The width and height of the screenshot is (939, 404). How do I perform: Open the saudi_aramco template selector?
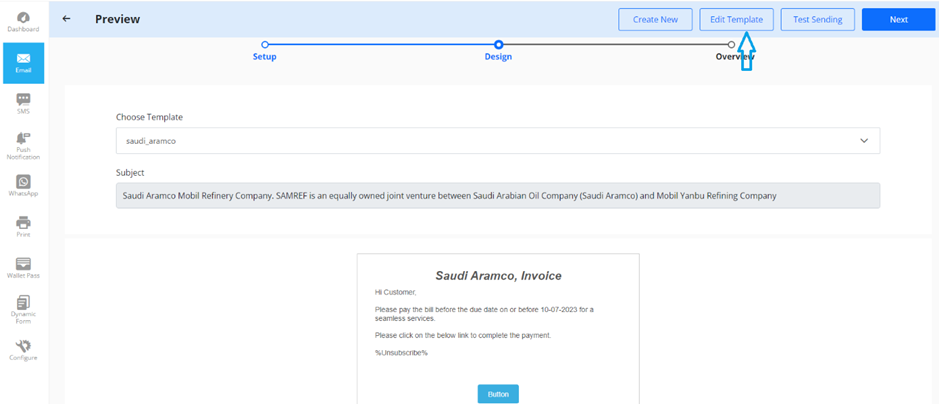tap(498, 141)
